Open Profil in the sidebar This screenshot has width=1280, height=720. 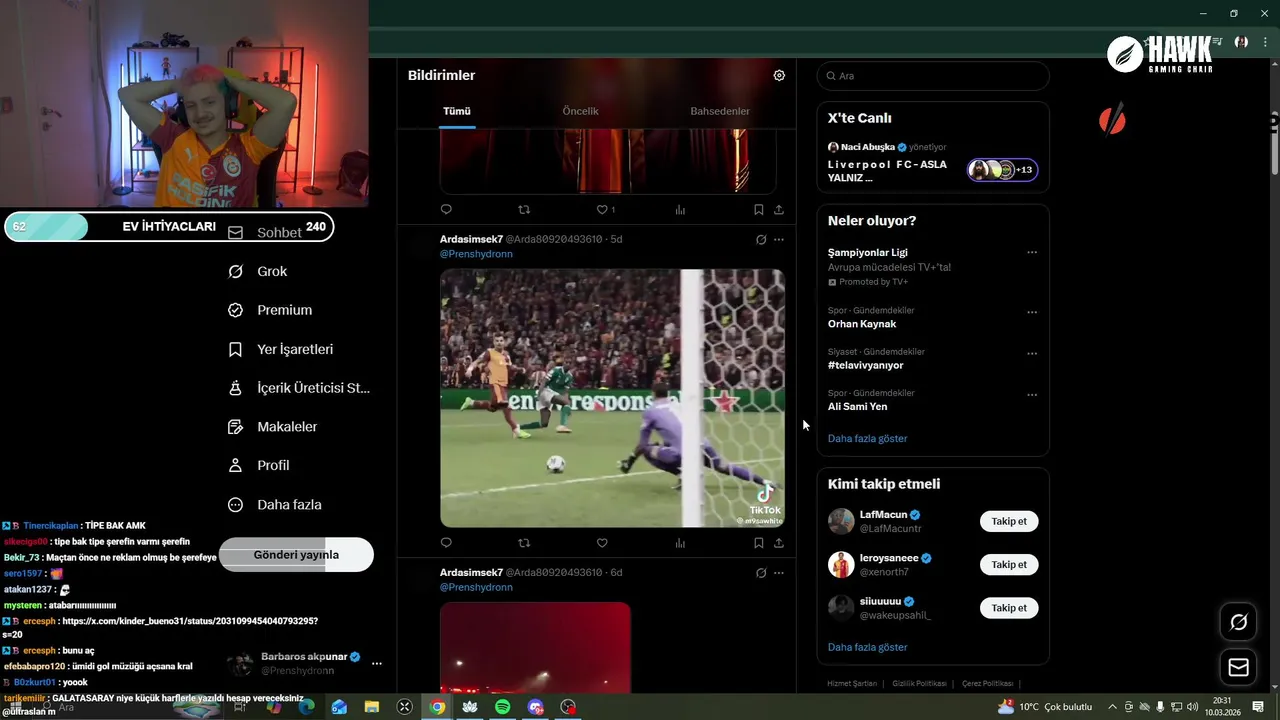coord(258,465)
